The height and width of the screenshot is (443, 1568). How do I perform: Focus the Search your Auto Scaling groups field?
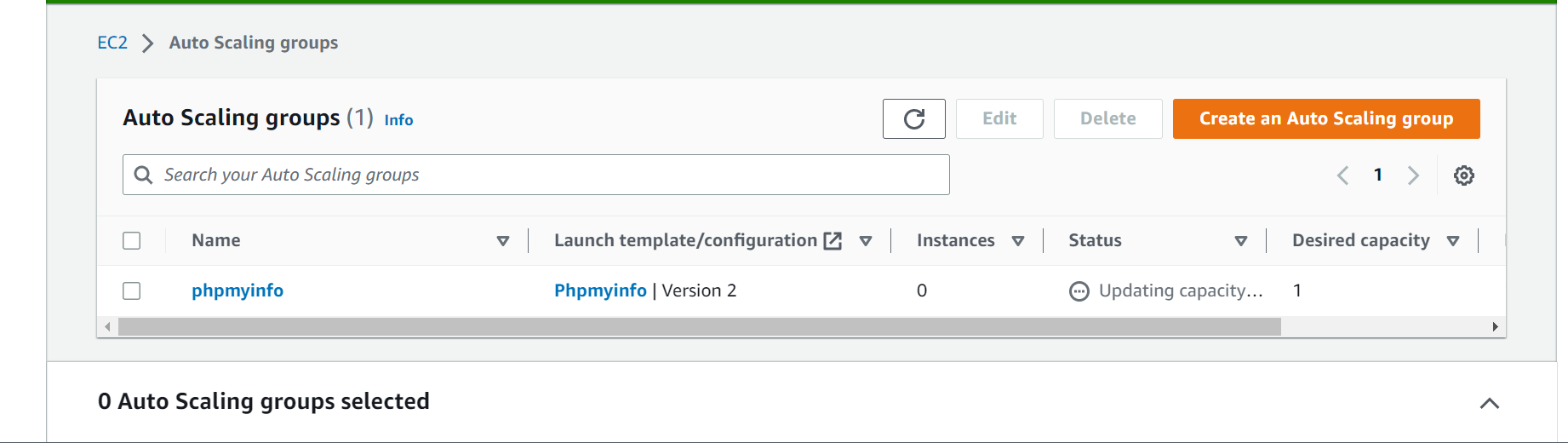(545, 175)
